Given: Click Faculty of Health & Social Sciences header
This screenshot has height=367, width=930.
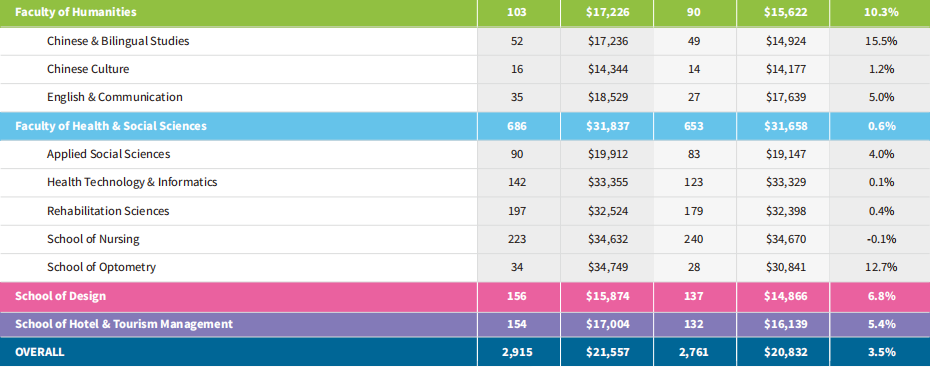Looking at the screenshot, I should [111, 126].
